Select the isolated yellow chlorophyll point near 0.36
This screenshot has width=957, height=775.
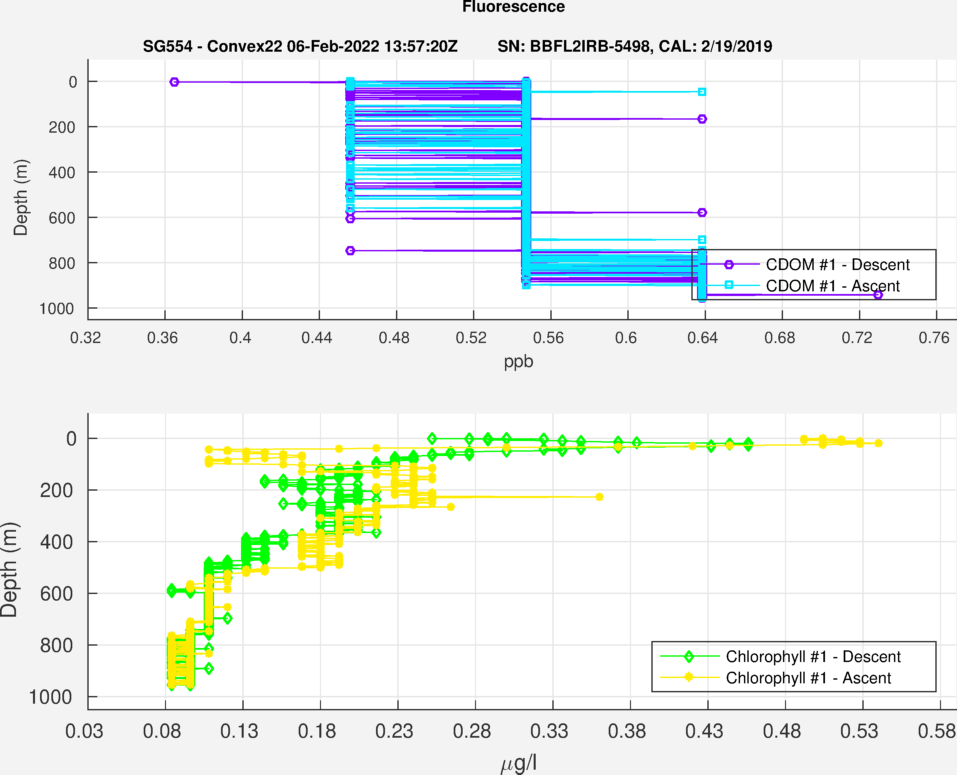(599, 497)
